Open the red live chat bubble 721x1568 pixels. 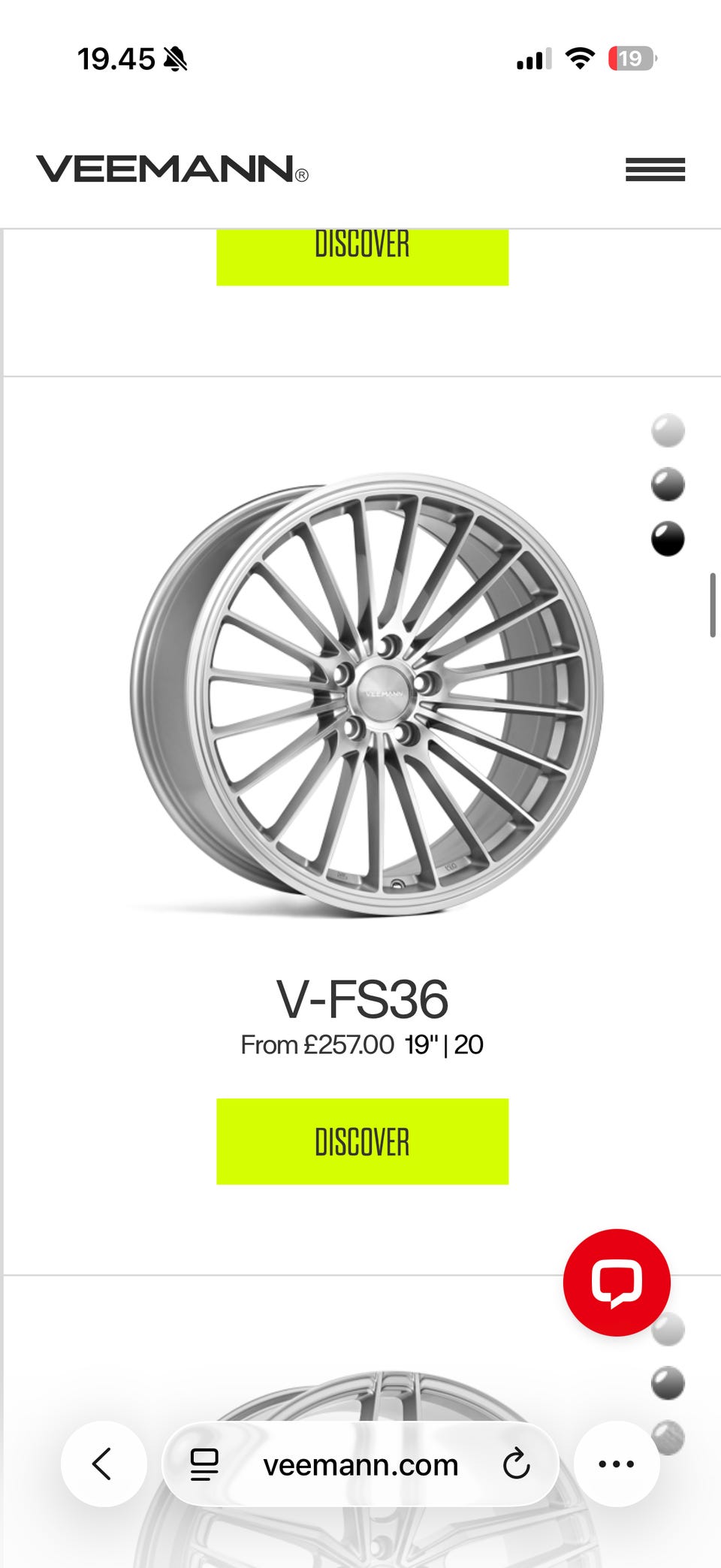(x=617, y=1282)
